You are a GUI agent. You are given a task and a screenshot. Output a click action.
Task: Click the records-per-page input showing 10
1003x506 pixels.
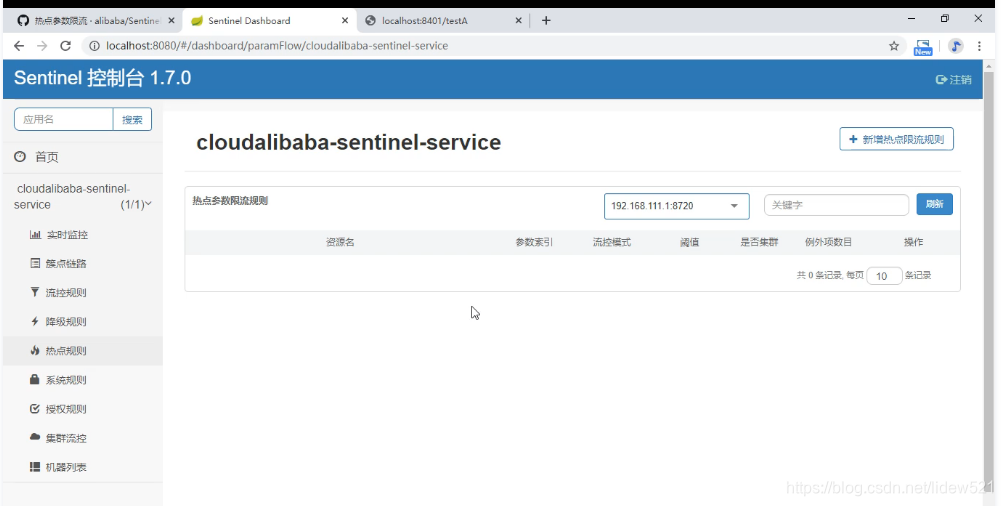pyautogui.click(x=884, y=276)
